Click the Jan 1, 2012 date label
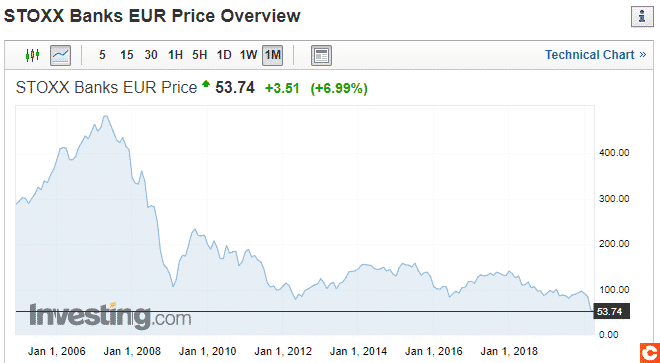The image size is (660, 363). point(283,351)
